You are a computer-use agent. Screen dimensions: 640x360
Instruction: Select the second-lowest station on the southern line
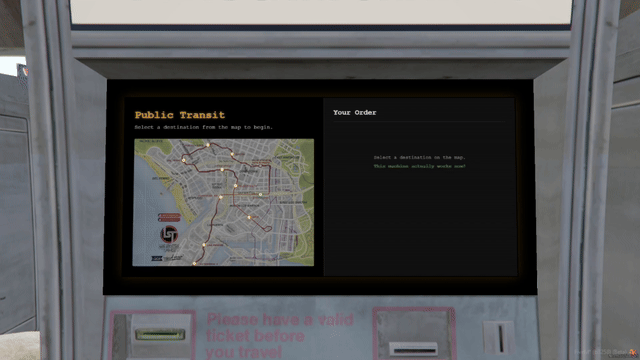point(204,245)
